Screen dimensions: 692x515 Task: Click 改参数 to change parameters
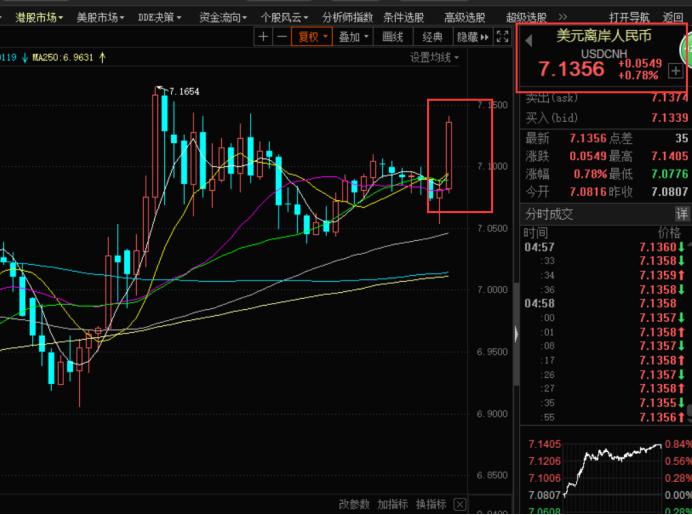point(354,504)
